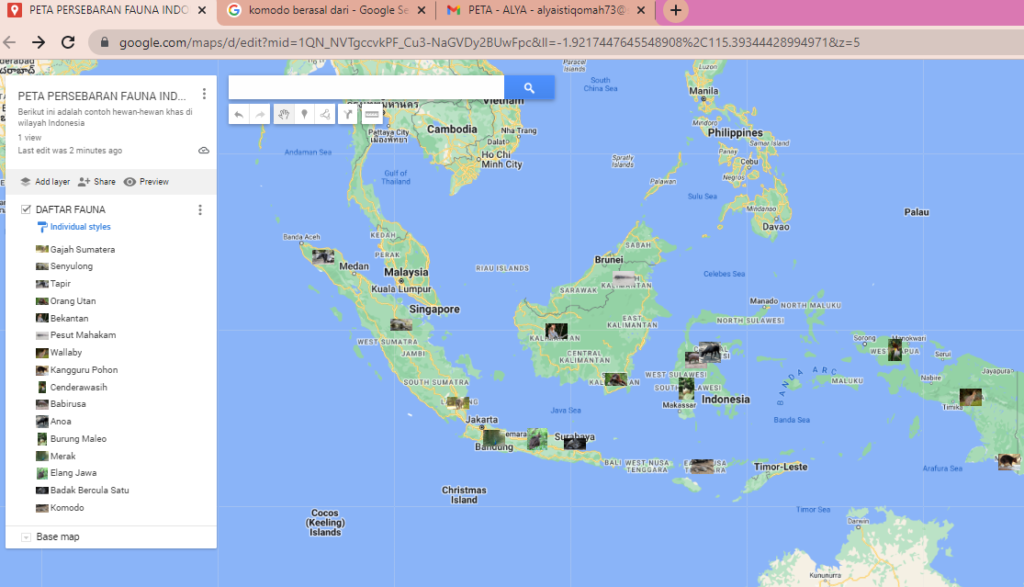Image resolution: width=1024 pixels, height=587 pixels.
Task: Click the blue map search button
Action: [x=529, y=88]
